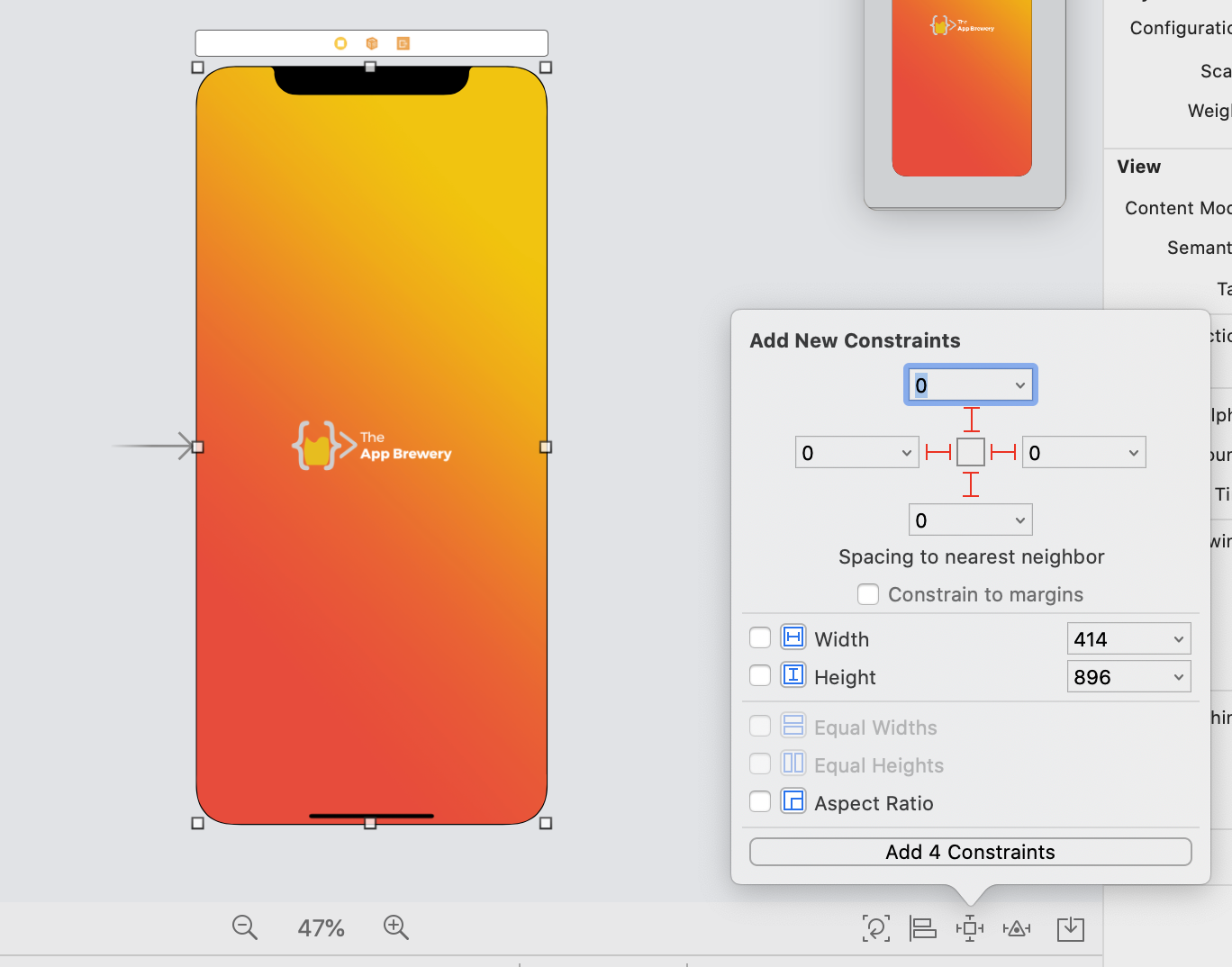Select the App Brewery logo on canvas
The image size is (1232, 967).
click(x=372, y=446)
